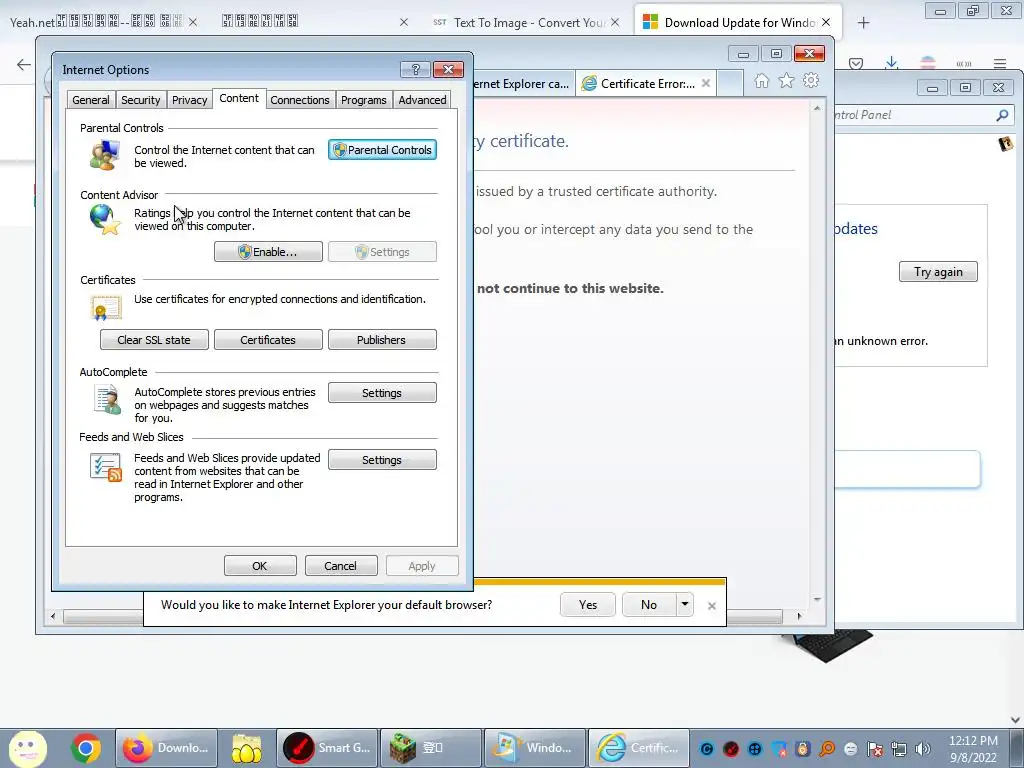Viewport: 1024px width, 768px height.
Task: Switch to the Security tab
Action: pyautogui.click(x=140, y=100)
